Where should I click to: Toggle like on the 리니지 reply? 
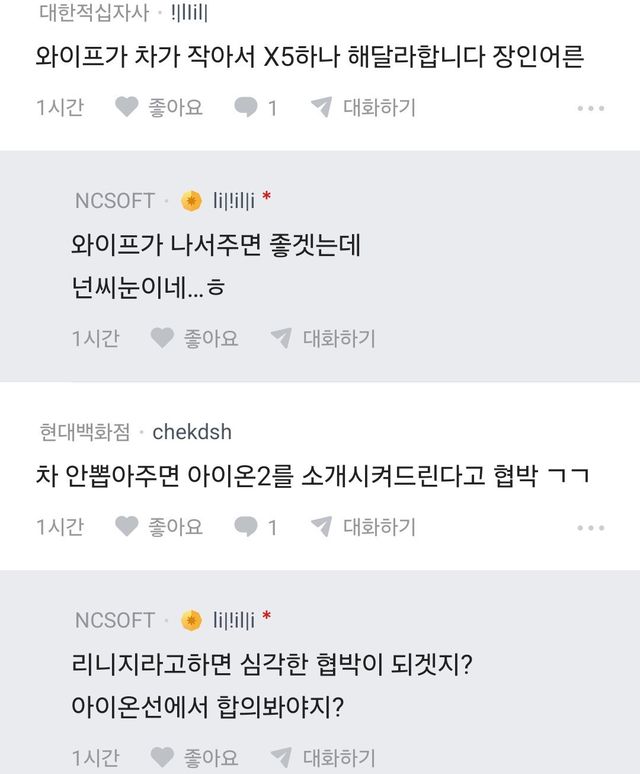[x=162, y=757]
